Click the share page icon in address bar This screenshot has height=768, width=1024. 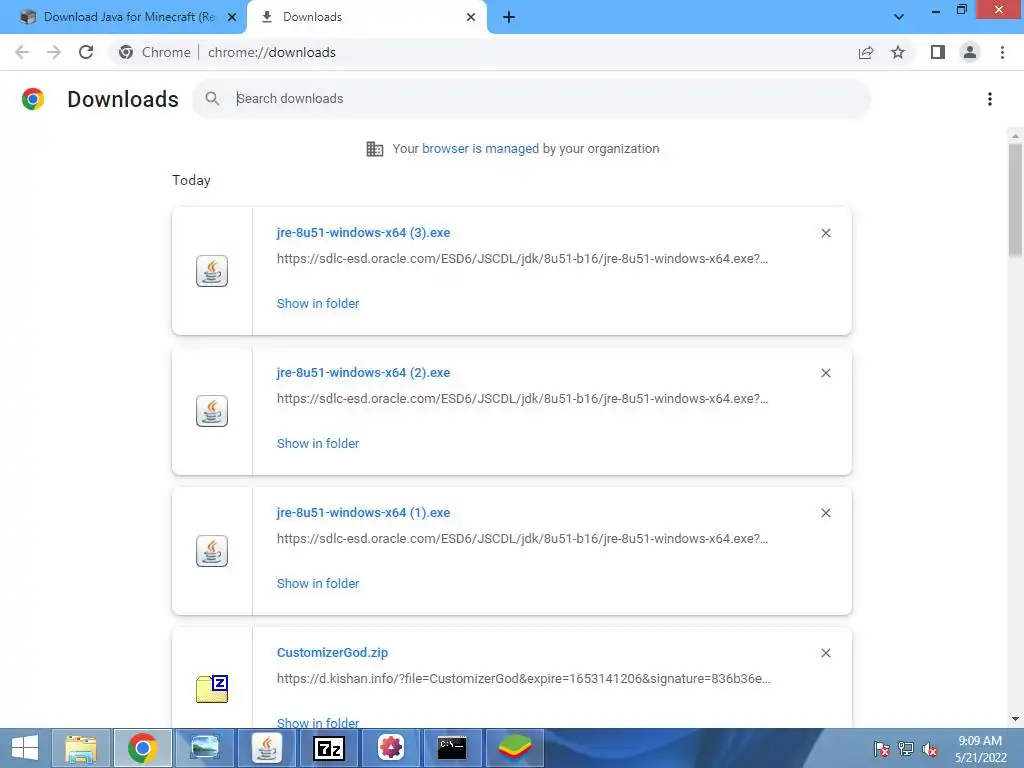click(x=866, y=52)
